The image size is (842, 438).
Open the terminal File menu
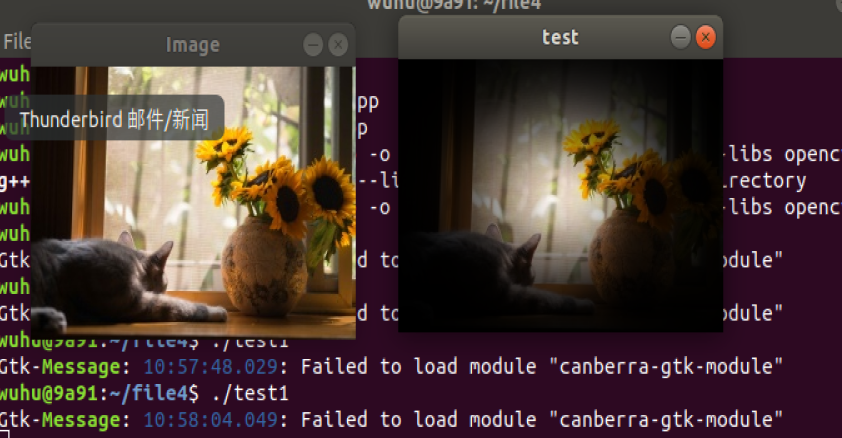click(x=16, y=41)
